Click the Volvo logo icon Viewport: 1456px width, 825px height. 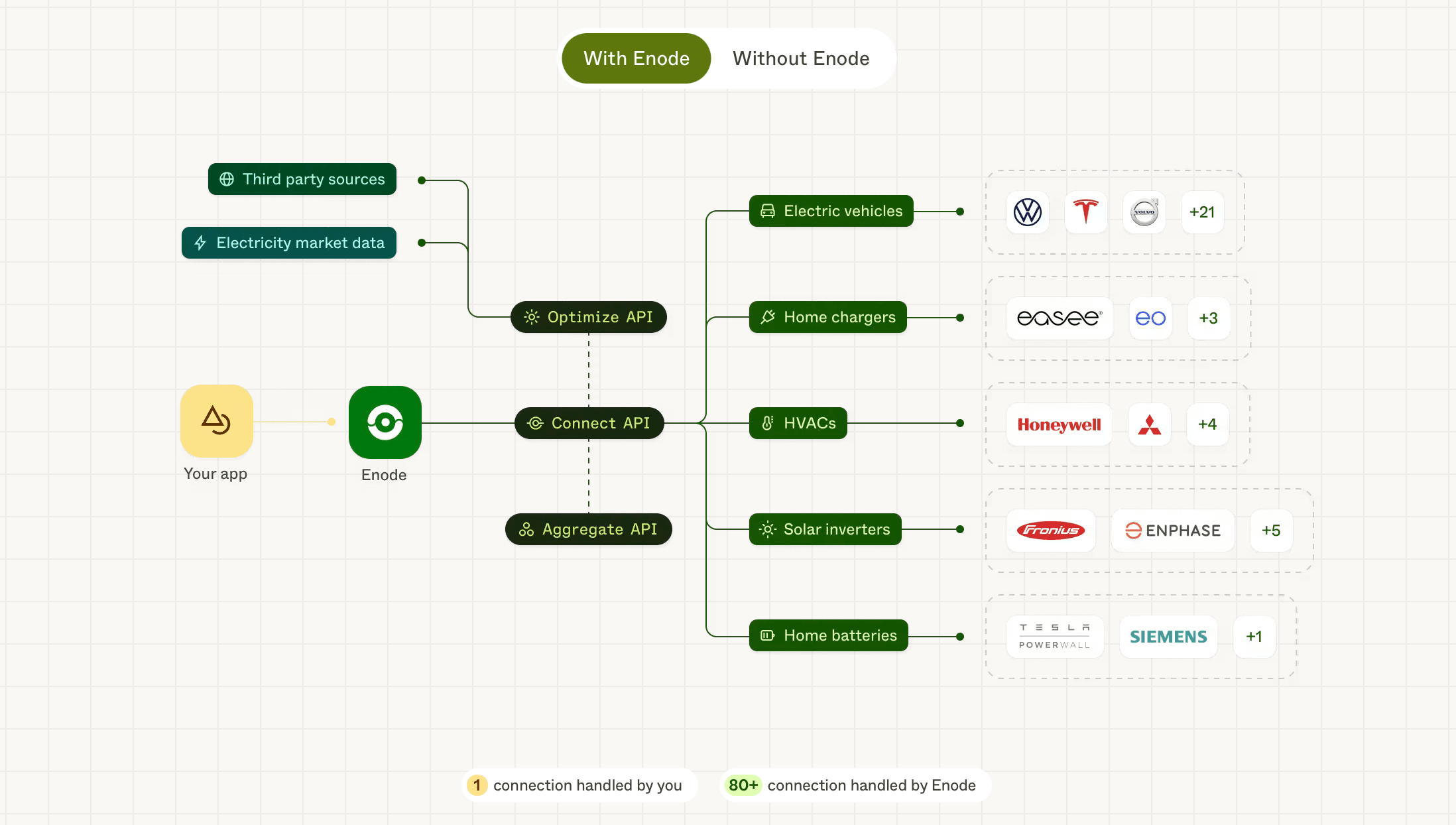1144,212
